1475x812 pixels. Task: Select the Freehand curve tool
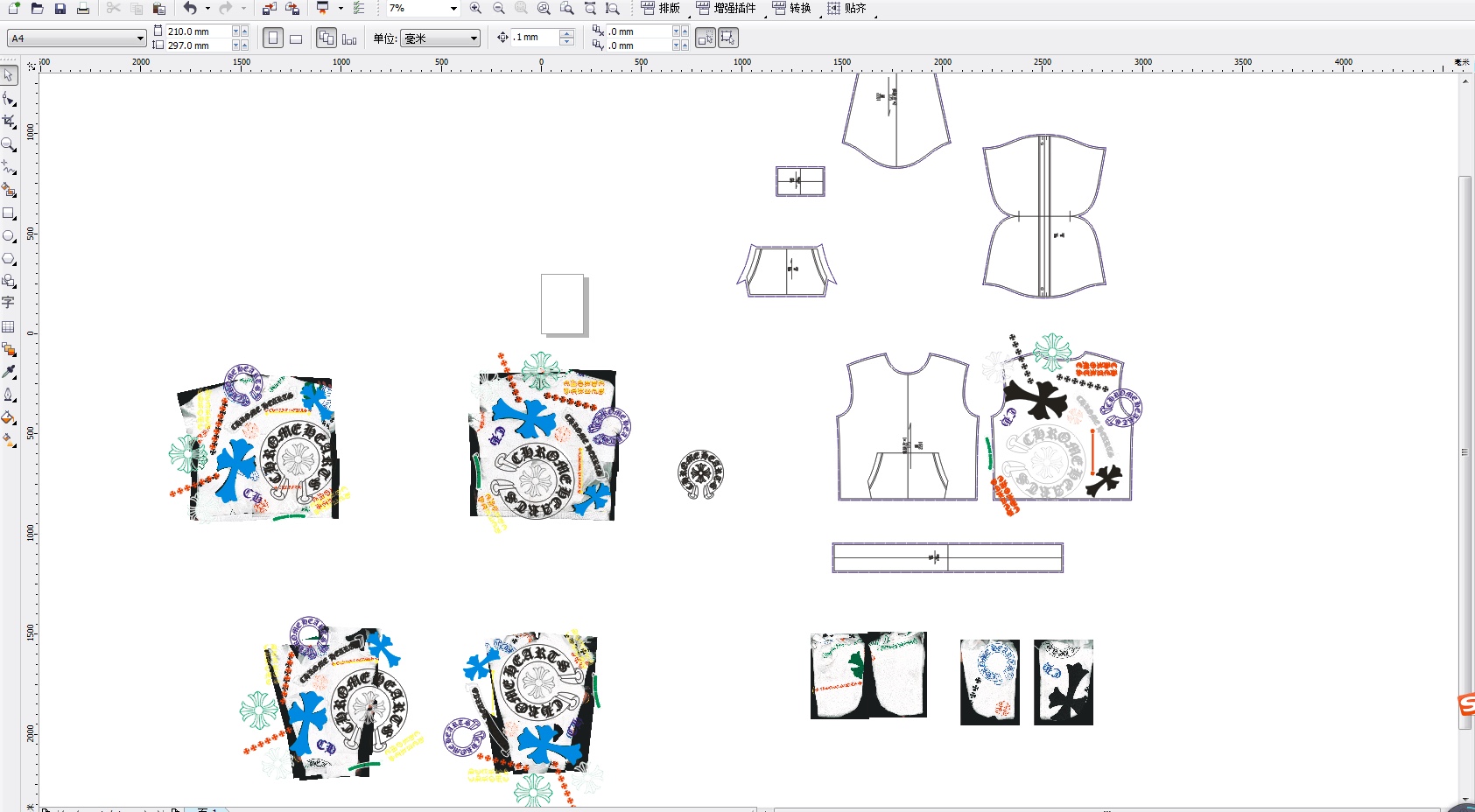pos(9,167)
